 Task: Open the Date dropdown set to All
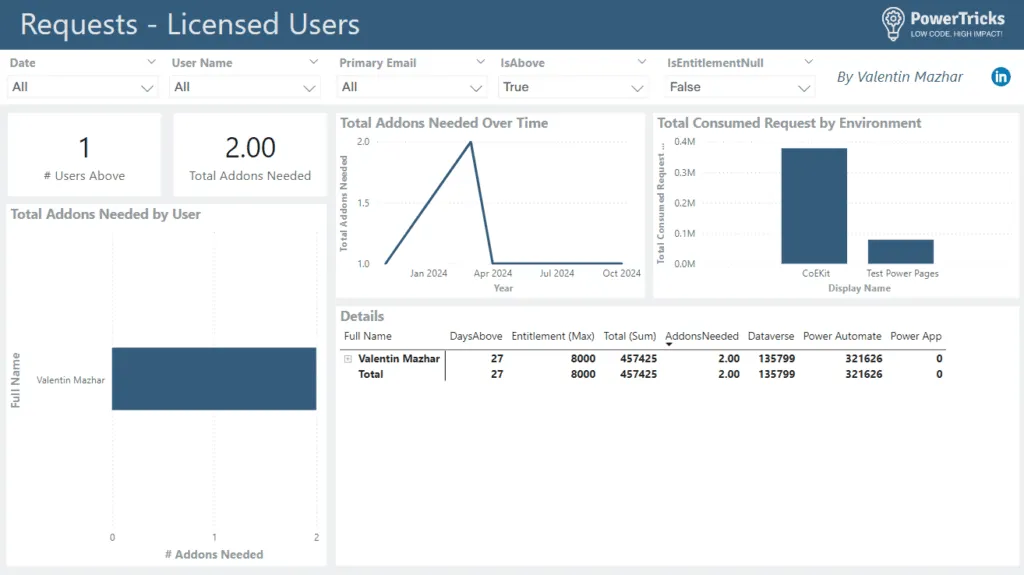coord(82,87)
